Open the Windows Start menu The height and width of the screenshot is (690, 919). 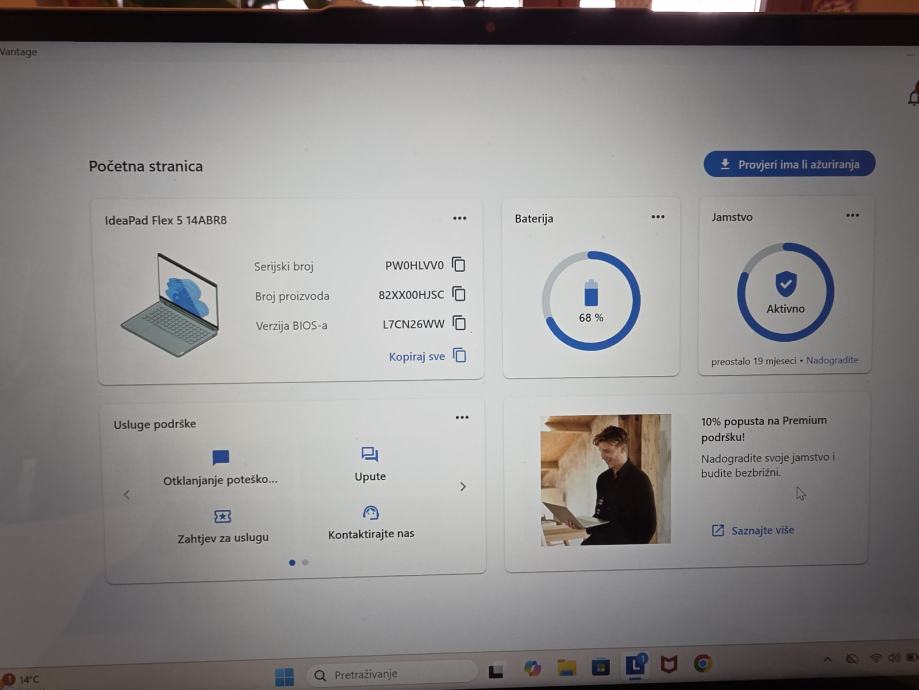(284, 677)
